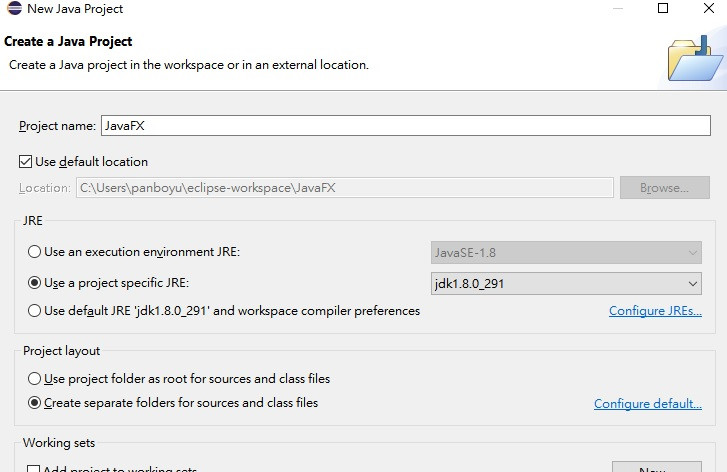Click the Java project folder wizard icon

pyautogui.click(x=694, y=54)
